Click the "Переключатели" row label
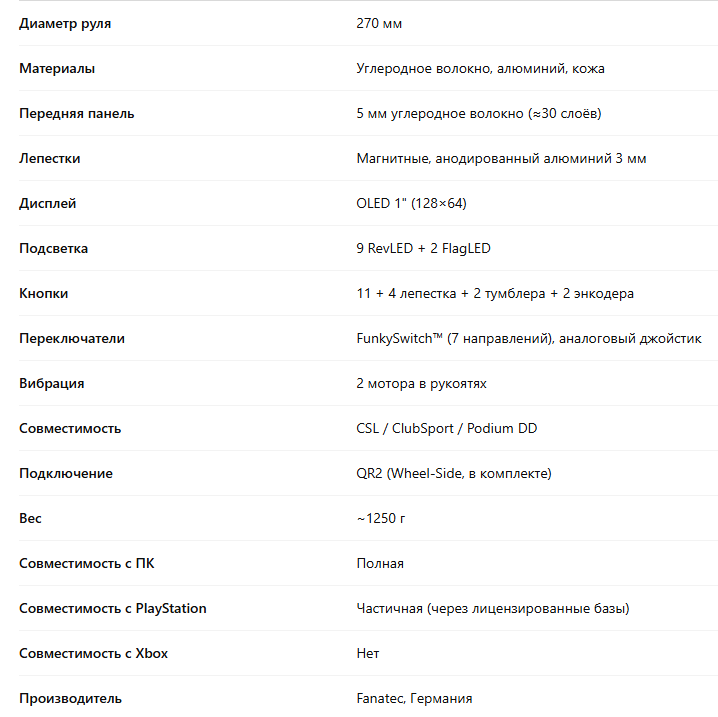Viewport: 718px width, 717px height. [x=72, y=338]
